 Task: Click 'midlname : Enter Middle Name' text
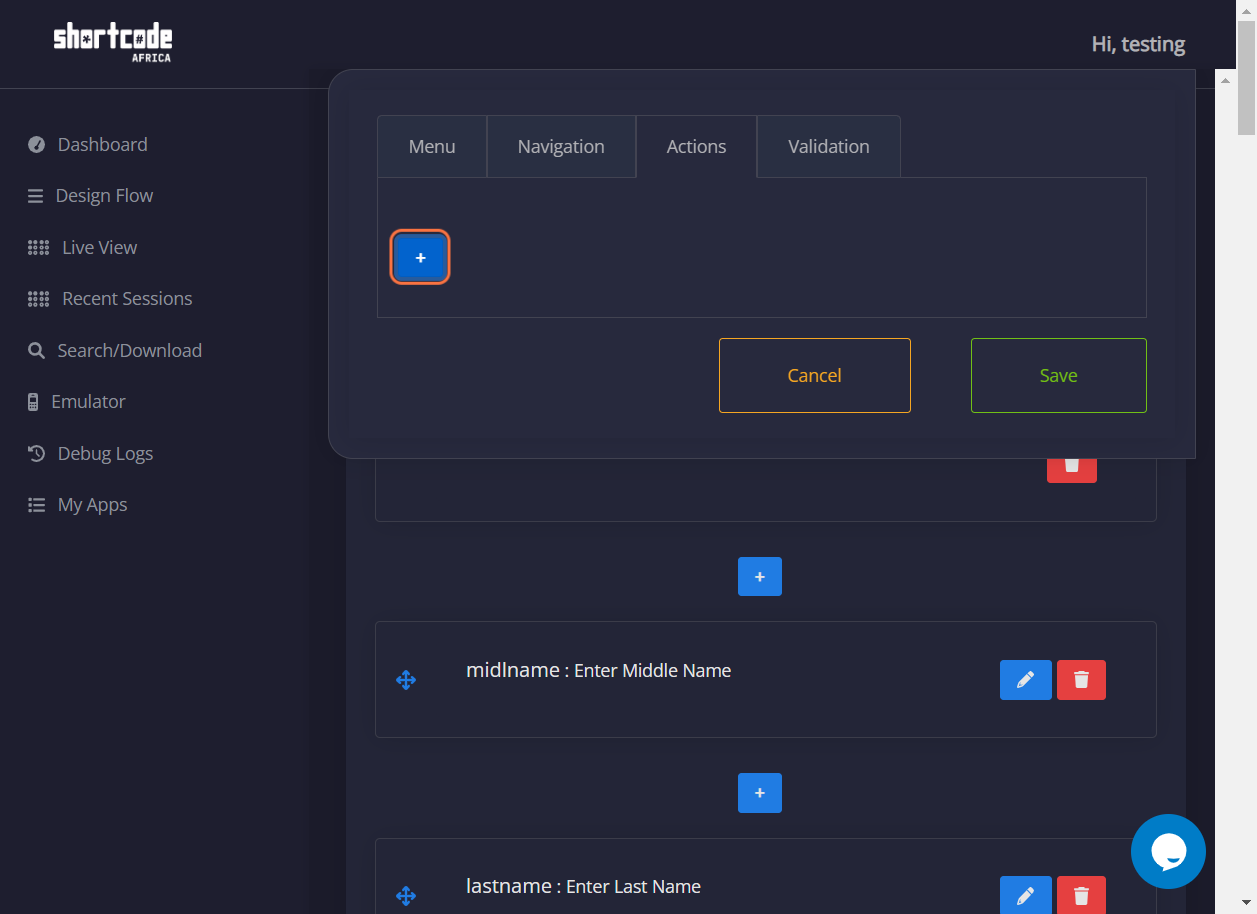point(598,671)
